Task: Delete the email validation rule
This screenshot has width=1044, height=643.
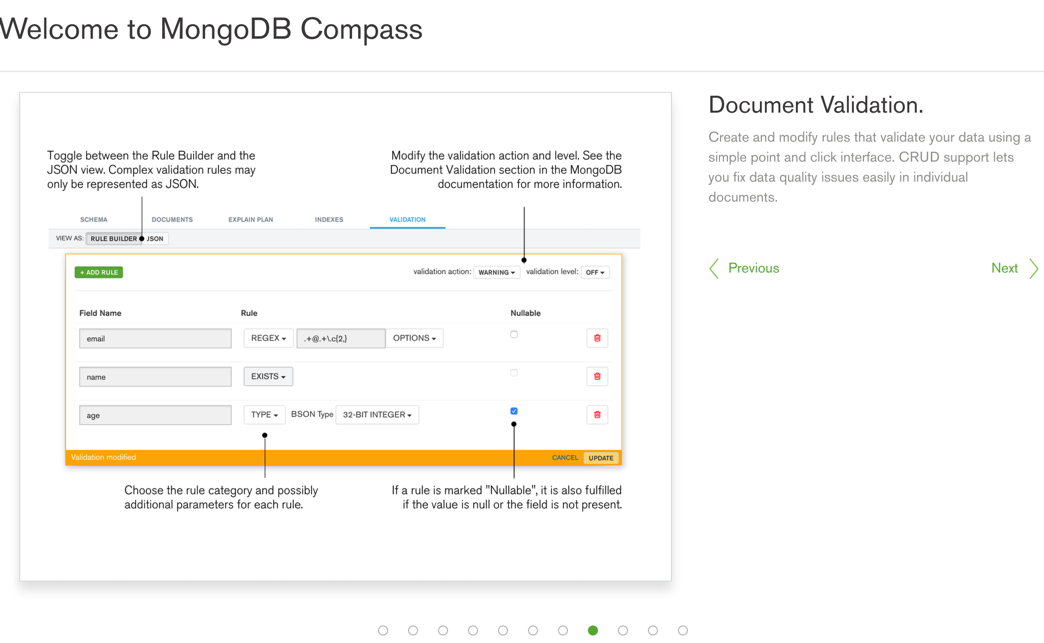Action: click(597, 338)
